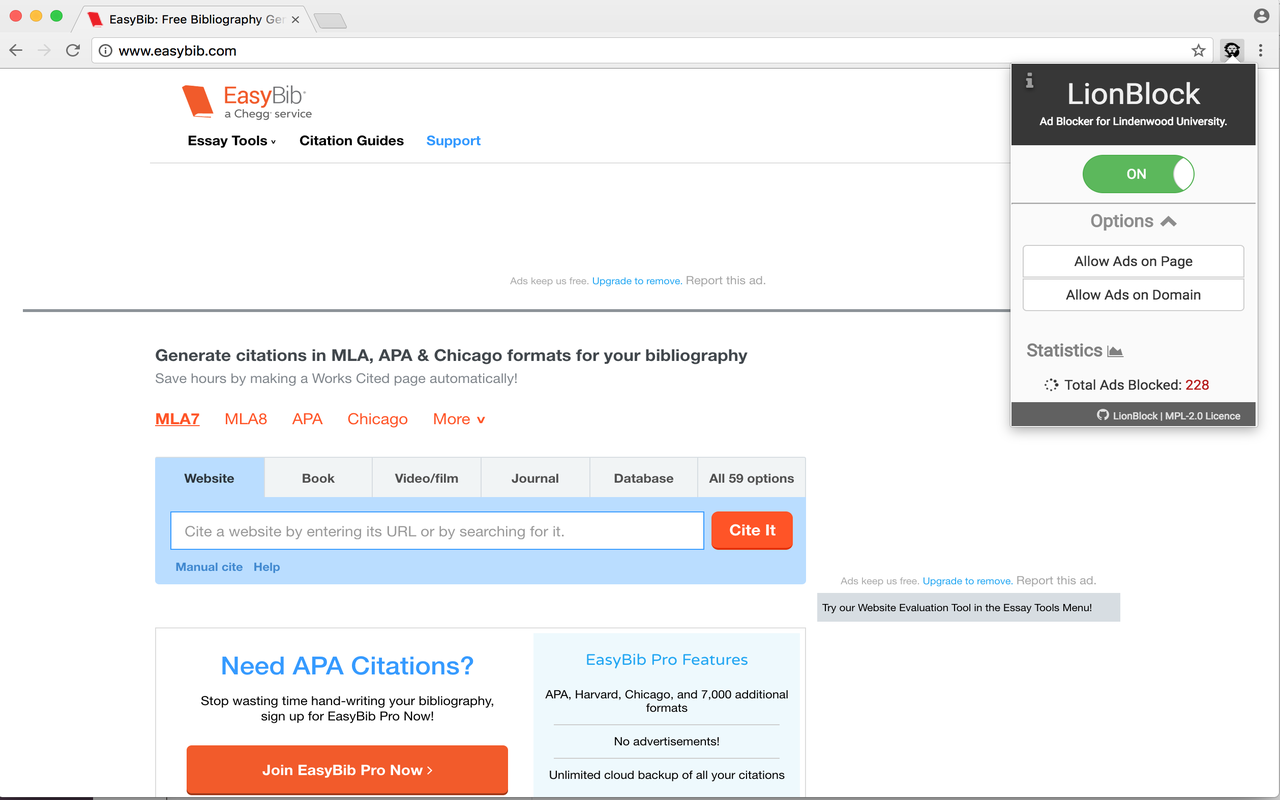1280x800 pixels.
Task: Click the EasyBib logo
Action: [247, 102]
